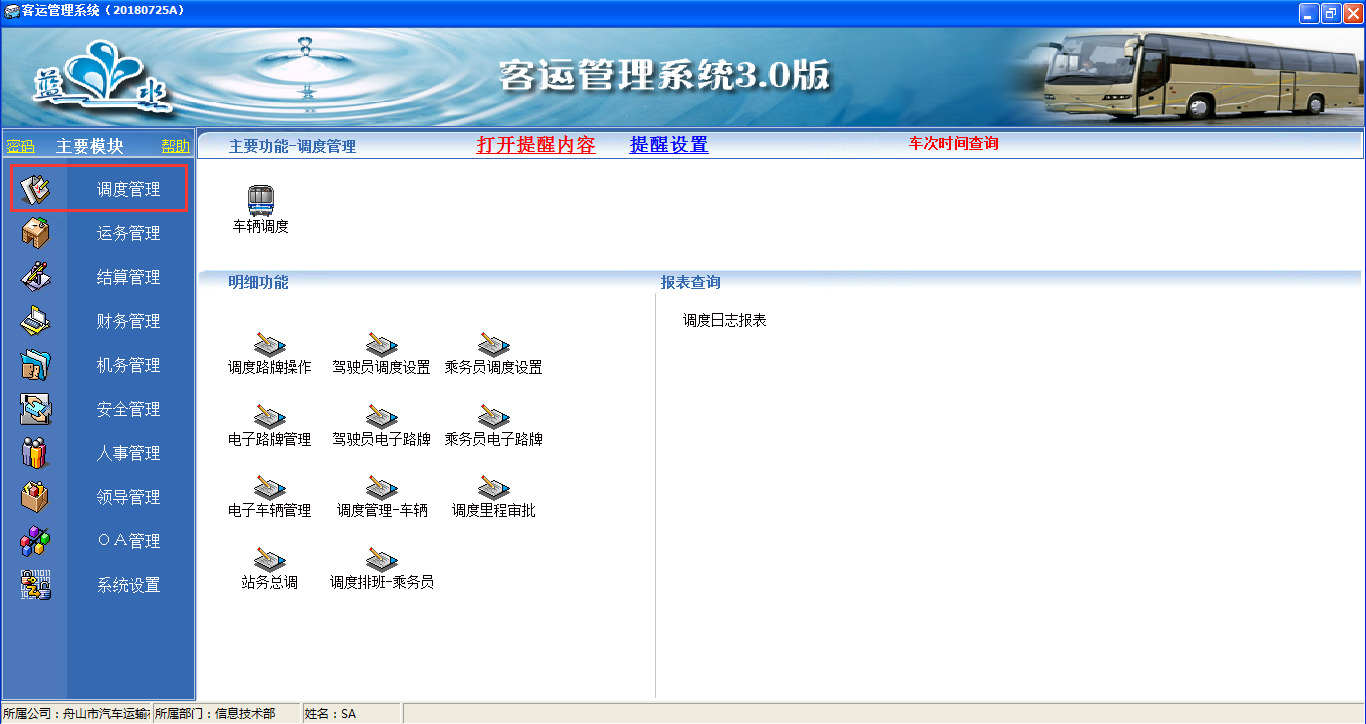1366x724 pixels.
Task: Click 所属公司 status bar entry
Action: coord(76,714)
